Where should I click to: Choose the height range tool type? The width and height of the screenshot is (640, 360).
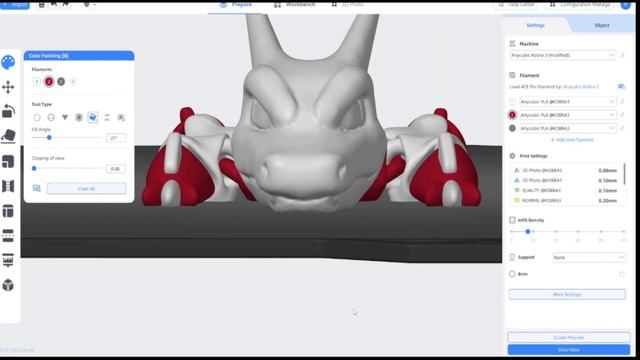click(107, 118)
